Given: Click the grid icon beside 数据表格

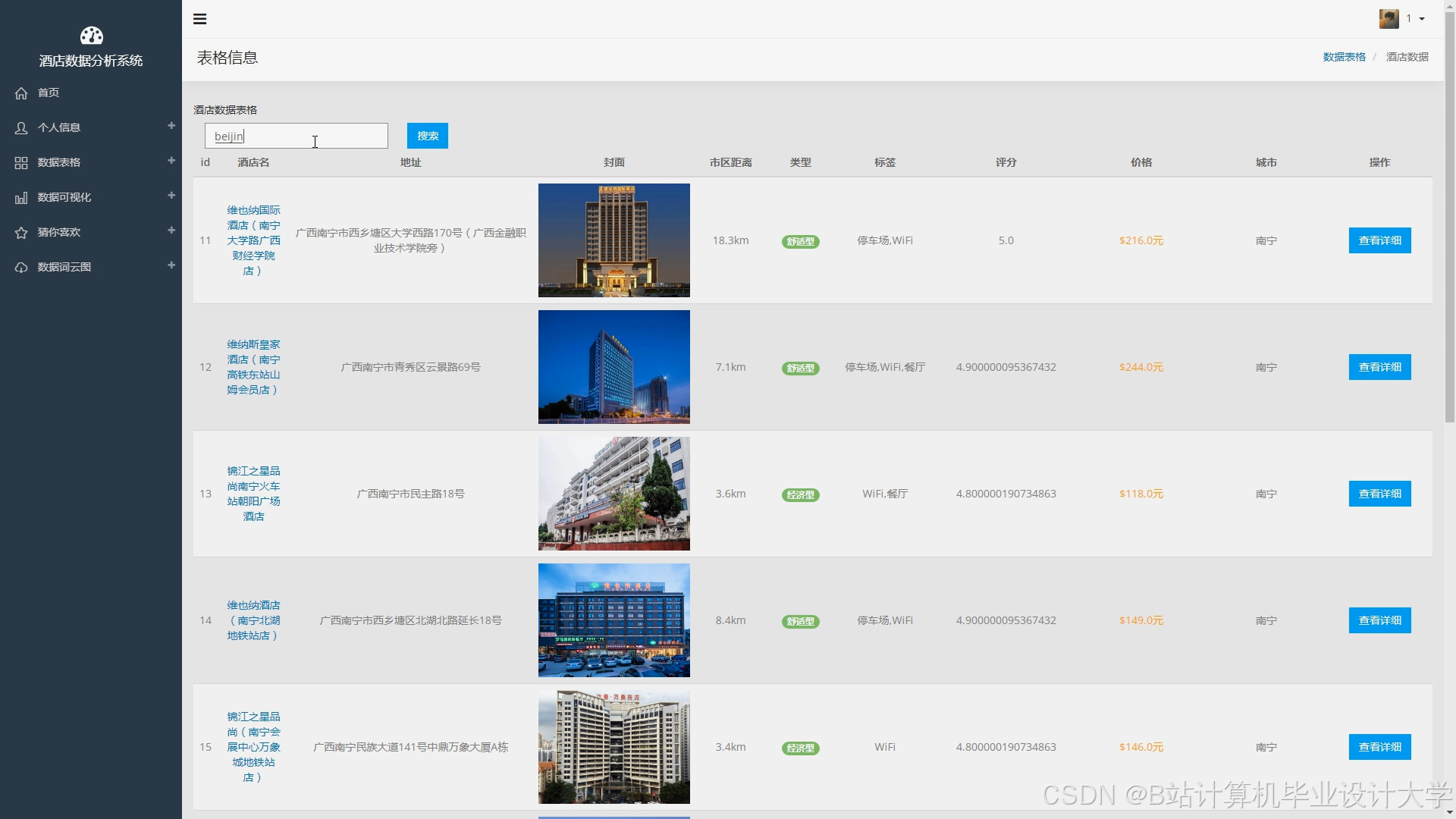Looking at the screenshot, I should [x=20, y=162].
